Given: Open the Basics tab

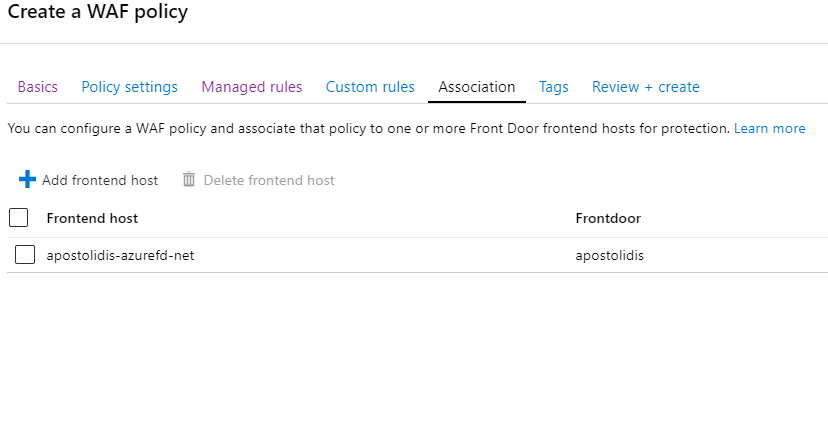Looking at the screenshot, I should coord(37,87).
